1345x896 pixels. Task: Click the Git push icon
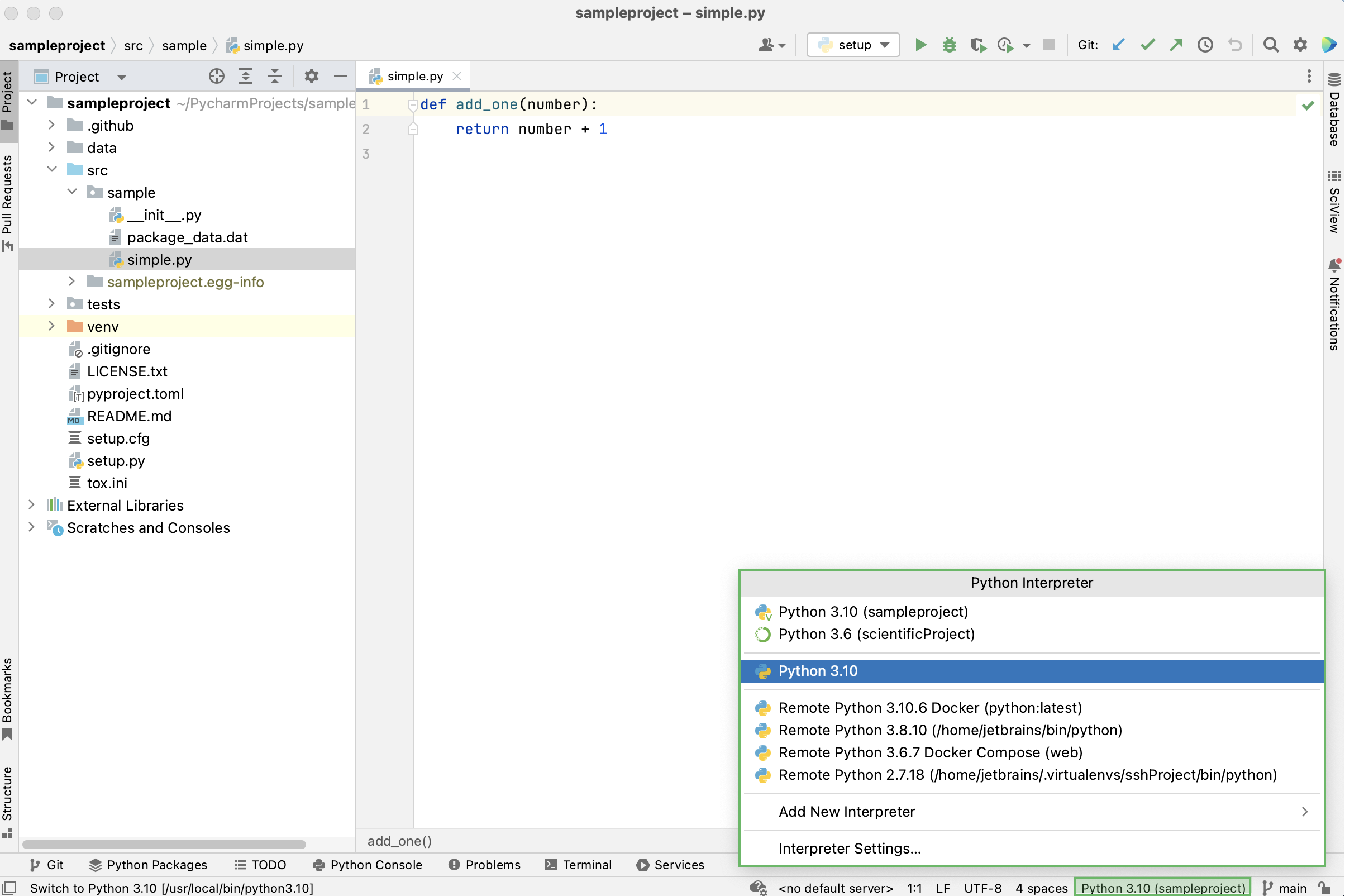1175,45
